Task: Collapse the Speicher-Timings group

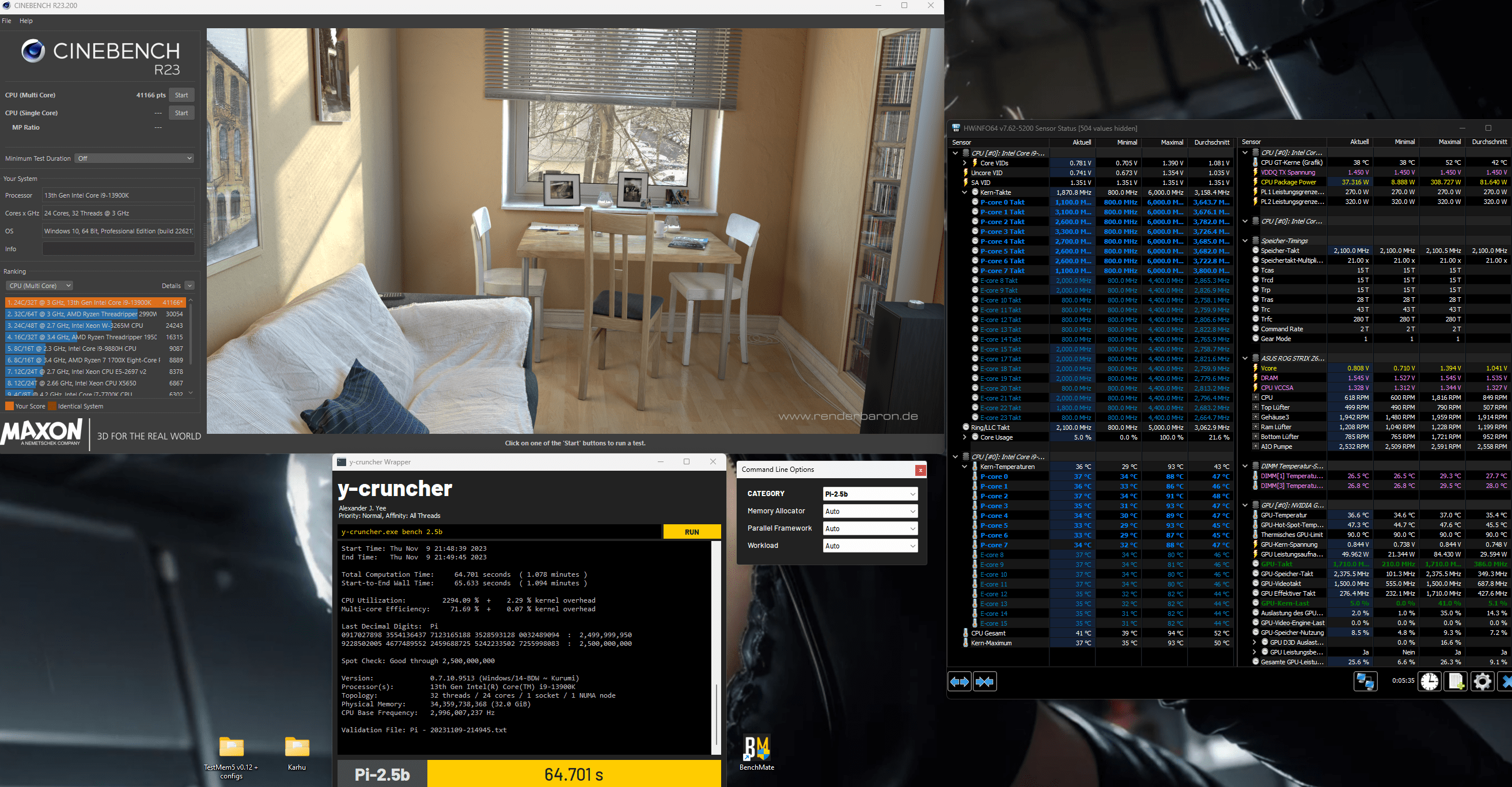Action: [1245, 241]
